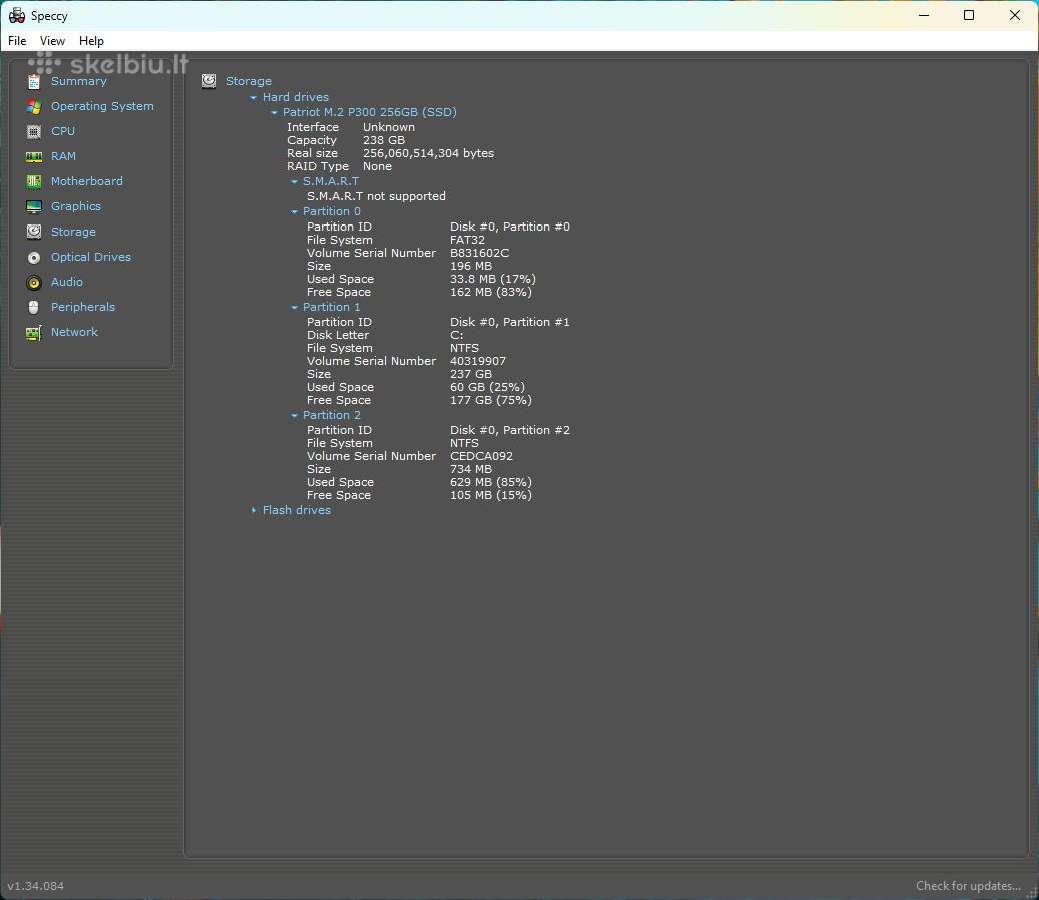Image resolution: width=1039 pixels, height=900 pixels.
Task: Open the Network card icon
Action: pyautogui.click(x=34, y=333)
